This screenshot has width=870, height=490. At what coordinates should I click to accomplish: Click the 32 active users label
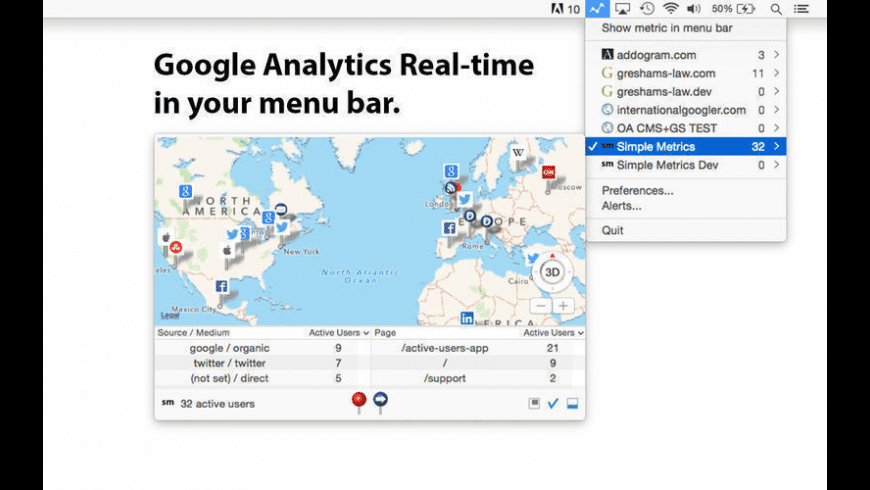218,403
